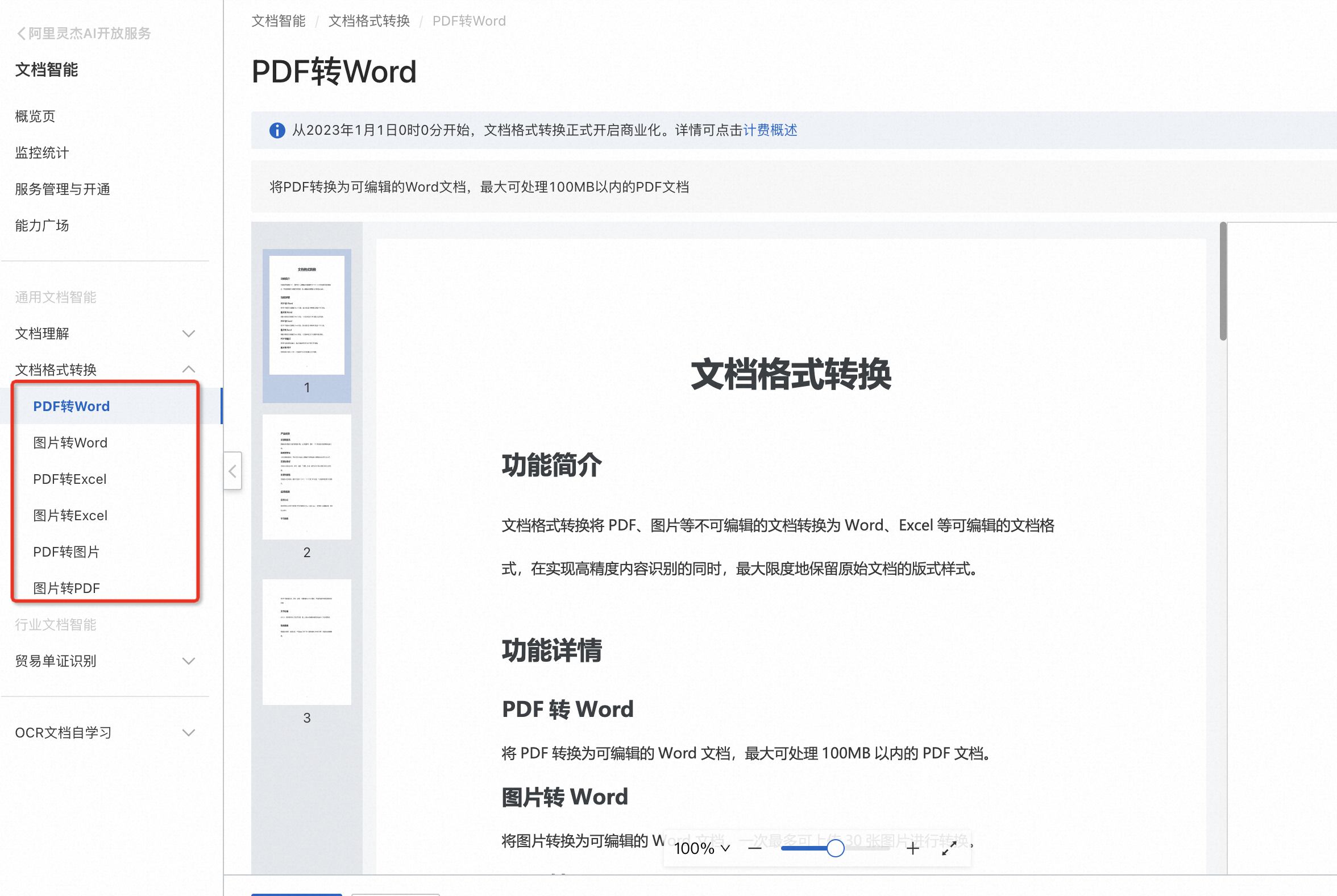Open the 计费概述 link
This screenshot has height=896, width=1337.
tap(770, 130)
